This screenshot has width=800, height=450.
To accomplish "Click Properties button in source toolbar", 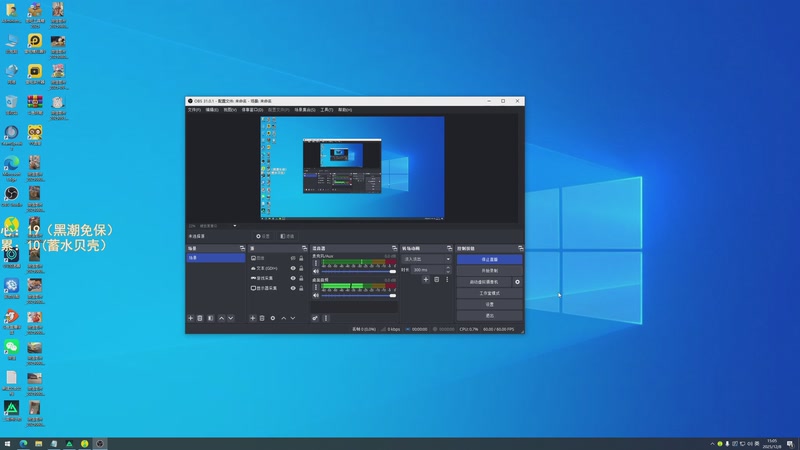I will [263, 236].
